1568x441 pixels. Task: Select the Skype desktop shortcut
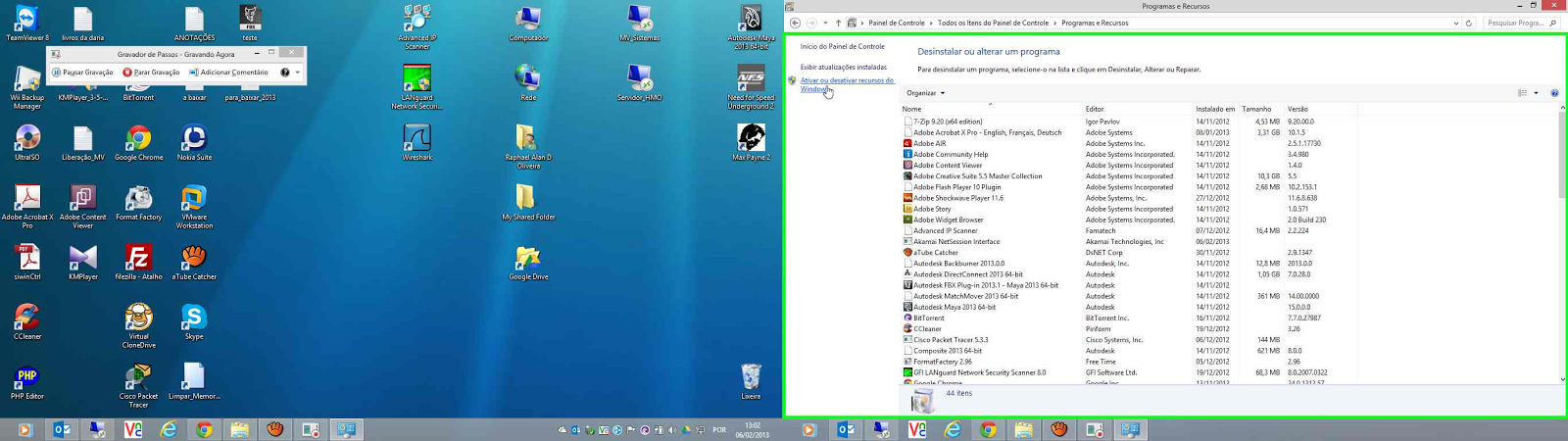pyautogui.click(x=194, y=322)
